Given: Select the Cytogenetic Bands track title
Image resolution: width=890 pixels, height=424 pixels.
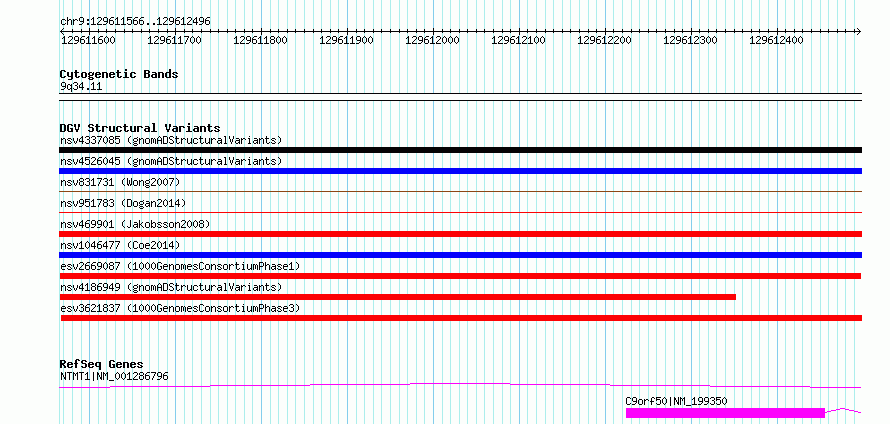Looking at the screenshot, I should pyautogui.click(x=119, y=74).
